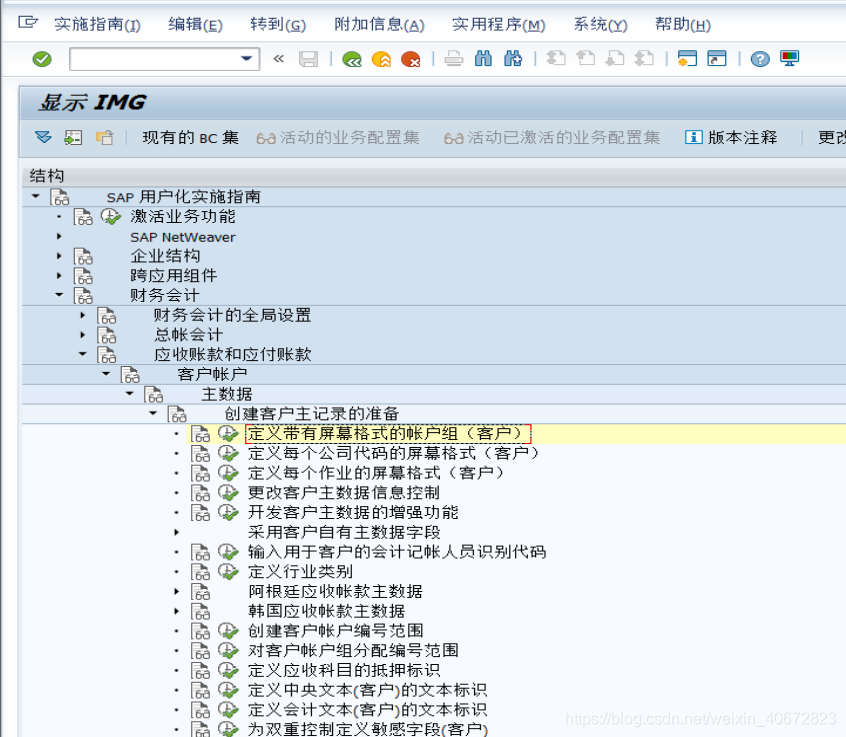Click the Generate Shortcut icon

pyautogui.click(x=717, y=58)
